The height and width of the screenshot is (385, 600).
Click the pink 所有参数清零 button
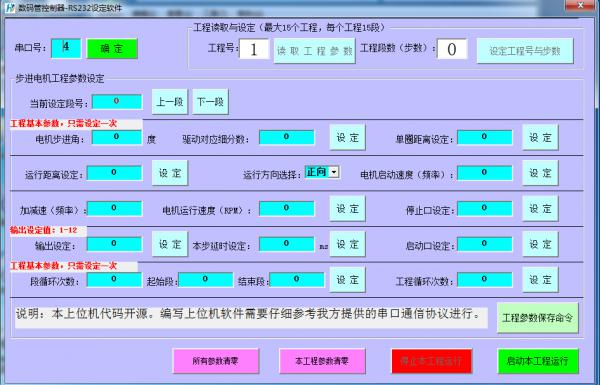coord(216,361)
